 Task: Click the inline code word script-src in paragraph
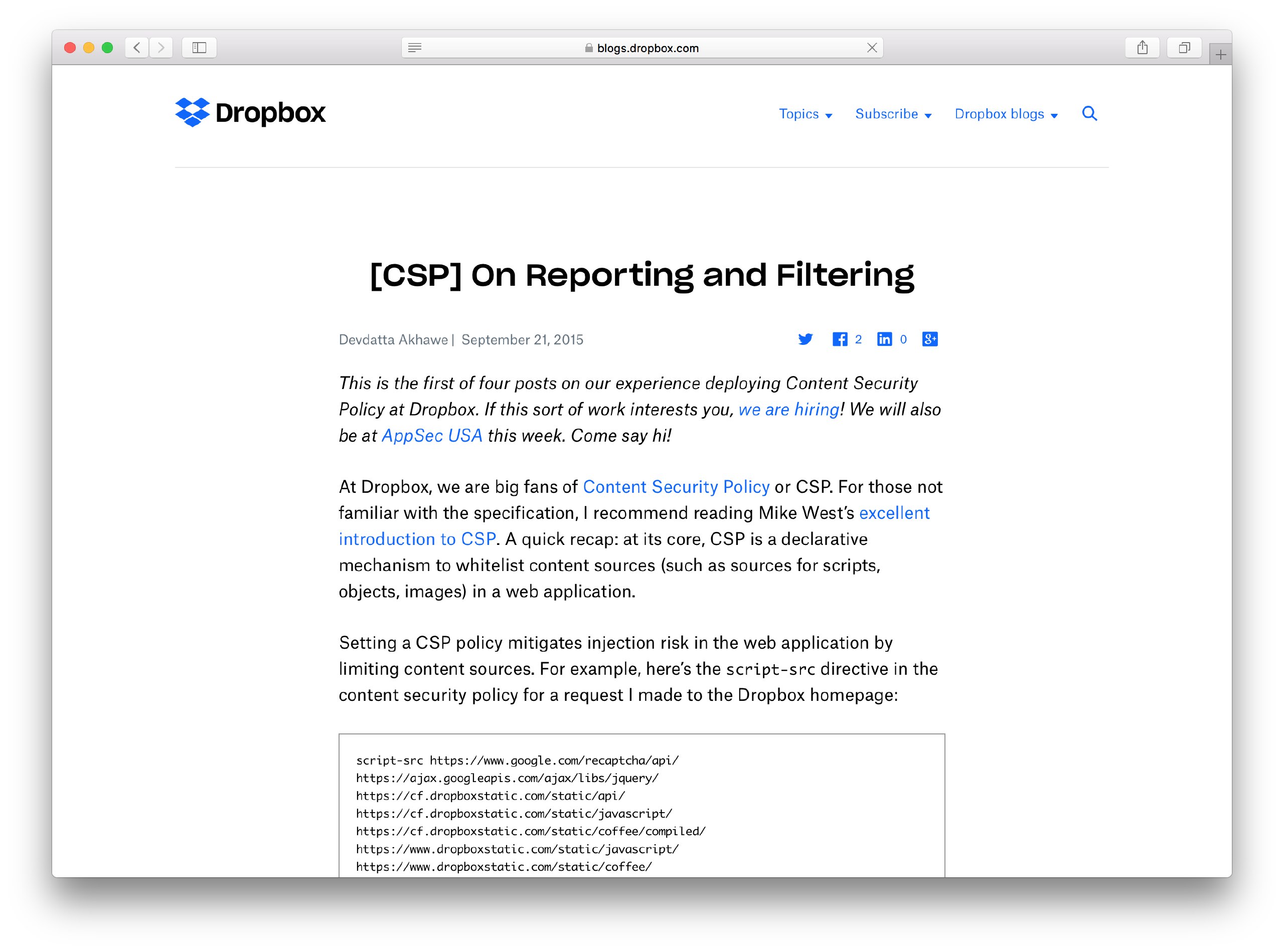[770, 669]
